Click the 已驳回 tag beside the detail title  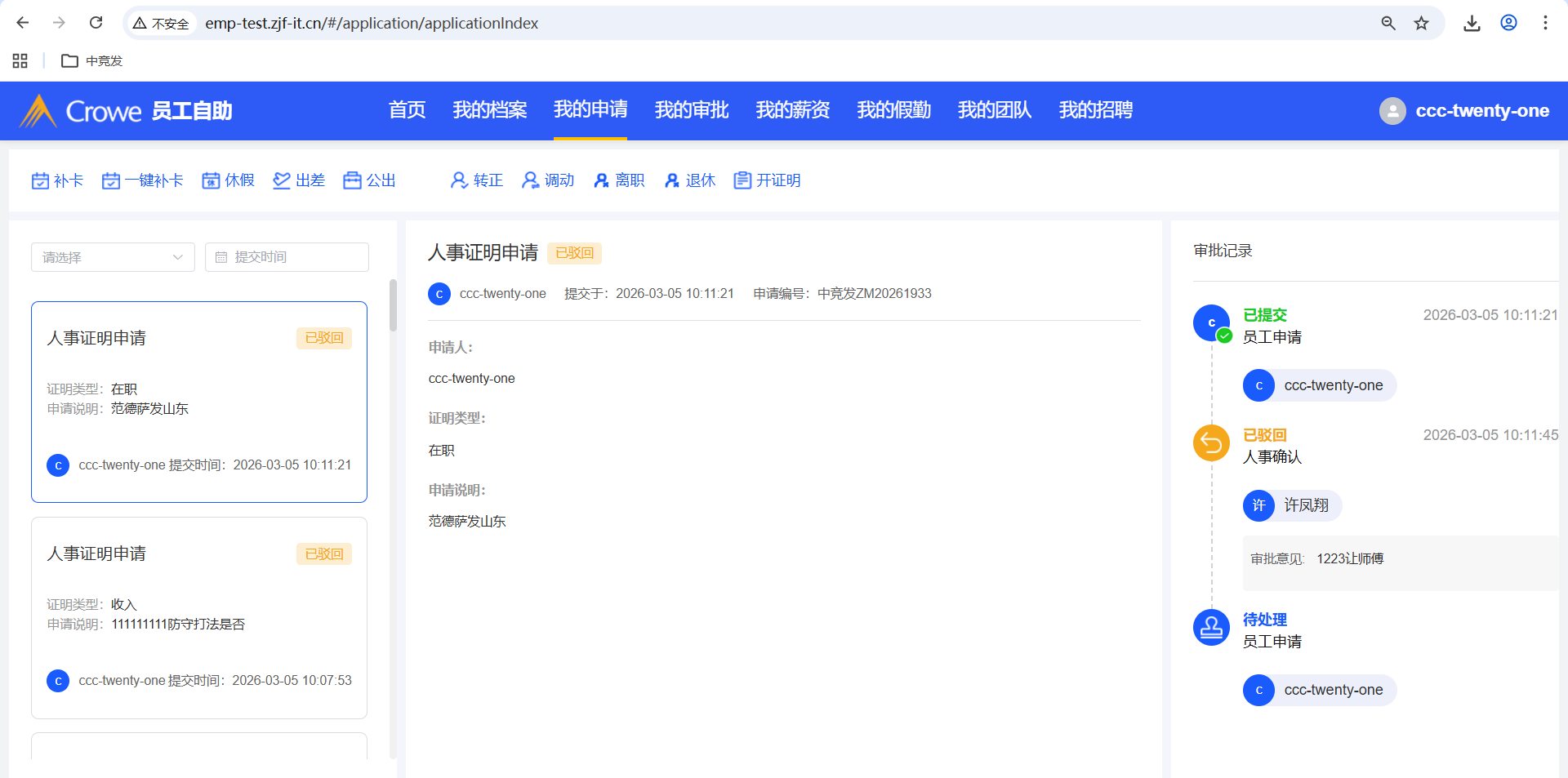click(574, 253)
